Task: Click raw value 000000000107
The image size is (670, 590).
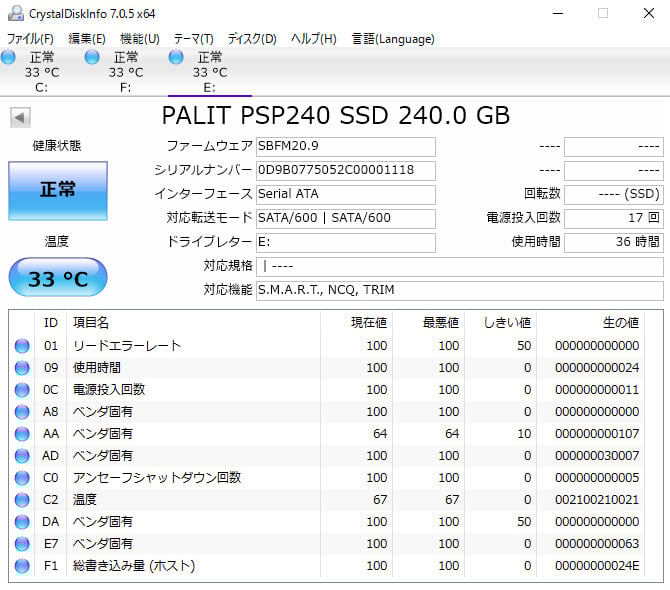Action: pos(597,434)
